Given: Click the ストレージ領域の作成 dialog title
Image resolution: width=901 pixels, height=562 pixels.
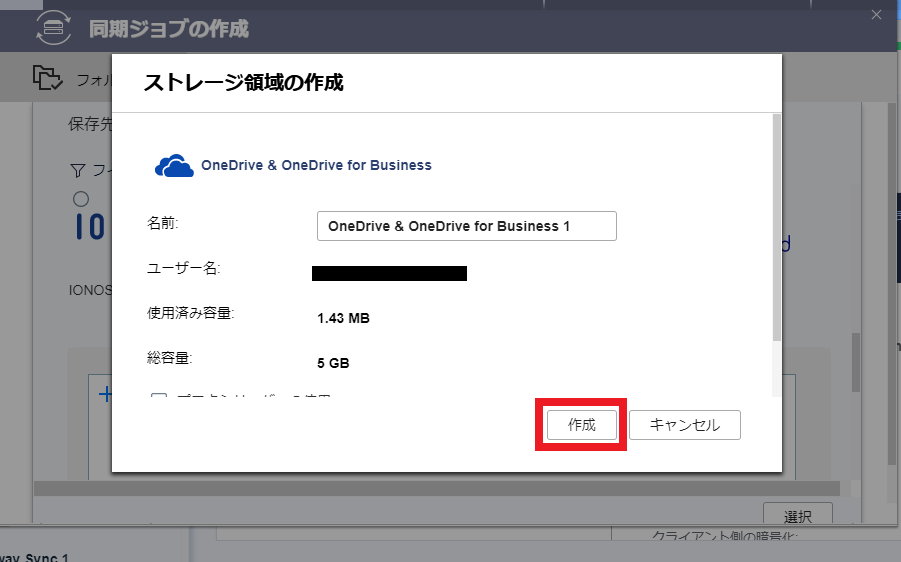Looking at the screenshot, I should pyautogui.click(x=244, y=82).
